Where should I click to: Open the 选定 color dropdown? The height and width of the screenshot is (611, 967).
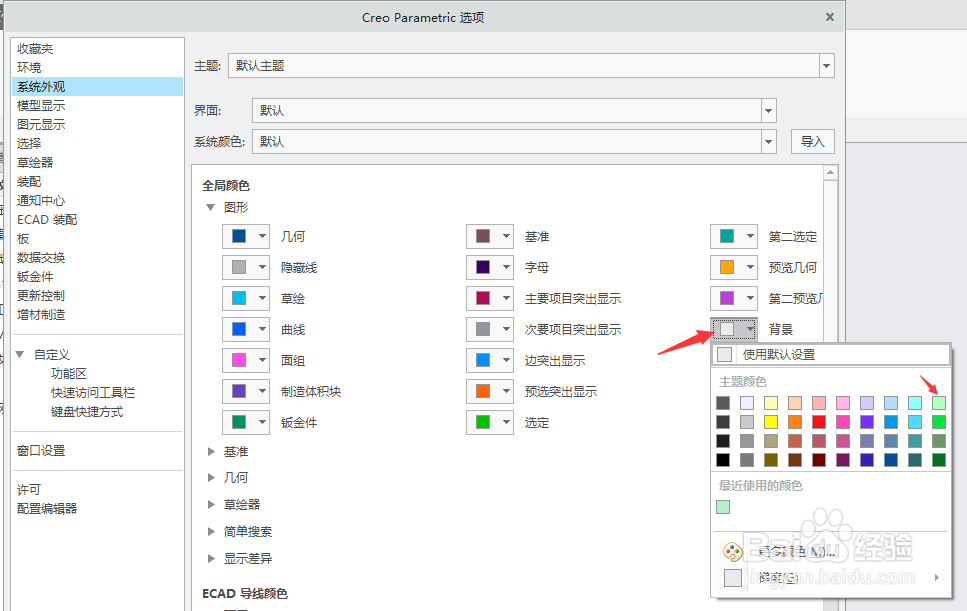[490, 422]
